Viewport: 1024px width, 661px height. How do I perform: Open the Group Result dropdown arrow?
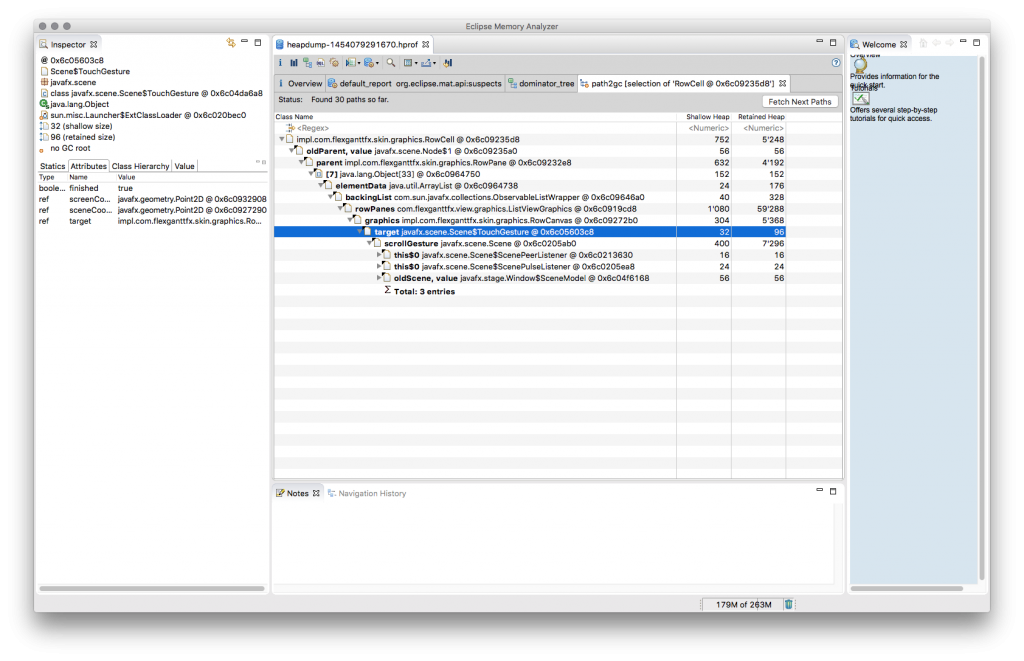click(x=416, y=63)
